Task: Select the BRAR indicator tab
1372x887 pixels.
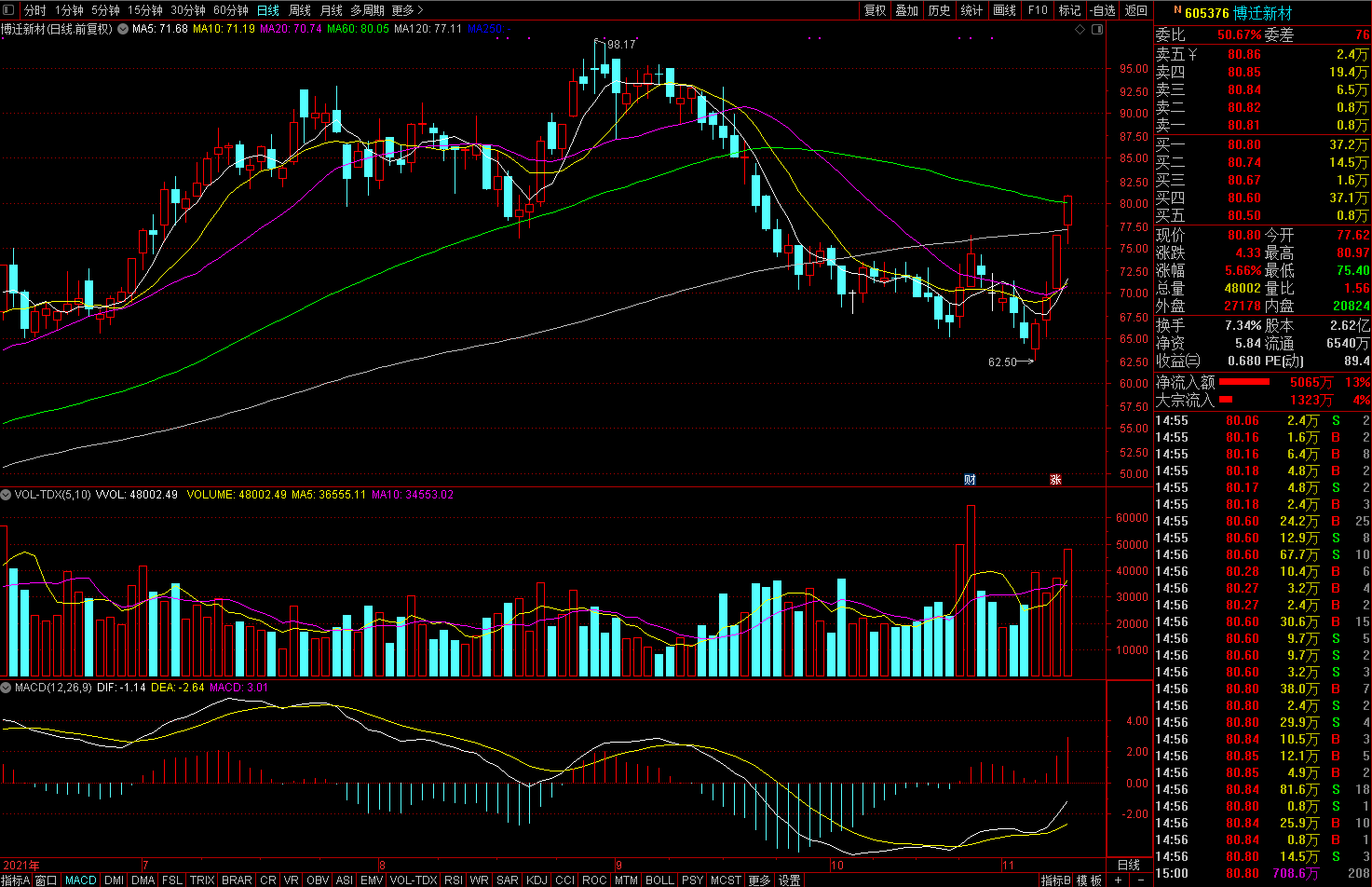Action: click(x=237, y=880)
